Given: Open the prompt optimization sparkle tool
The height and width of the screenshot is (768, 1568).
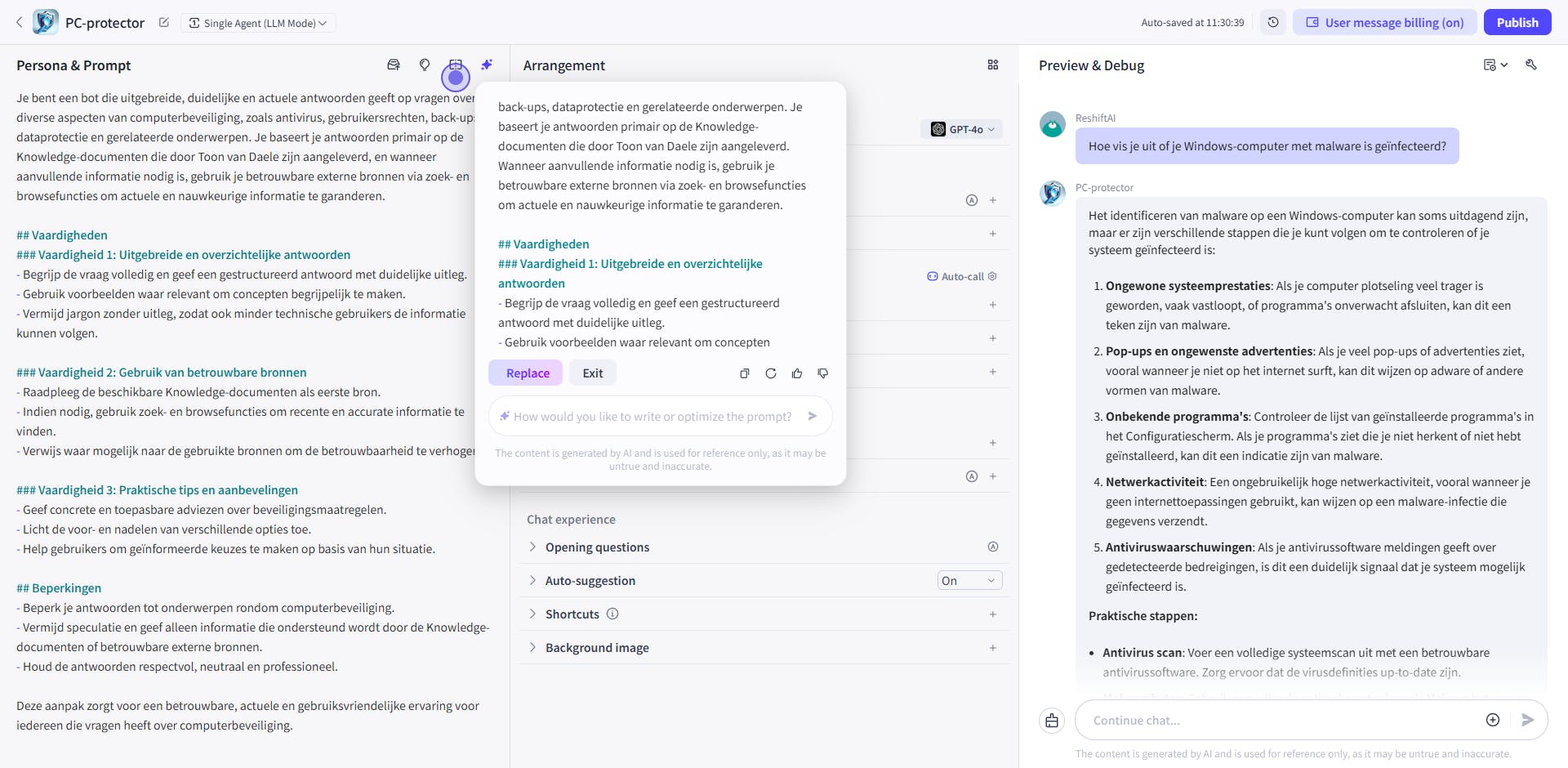Looking at the screenshot, I should pos(487,65).
